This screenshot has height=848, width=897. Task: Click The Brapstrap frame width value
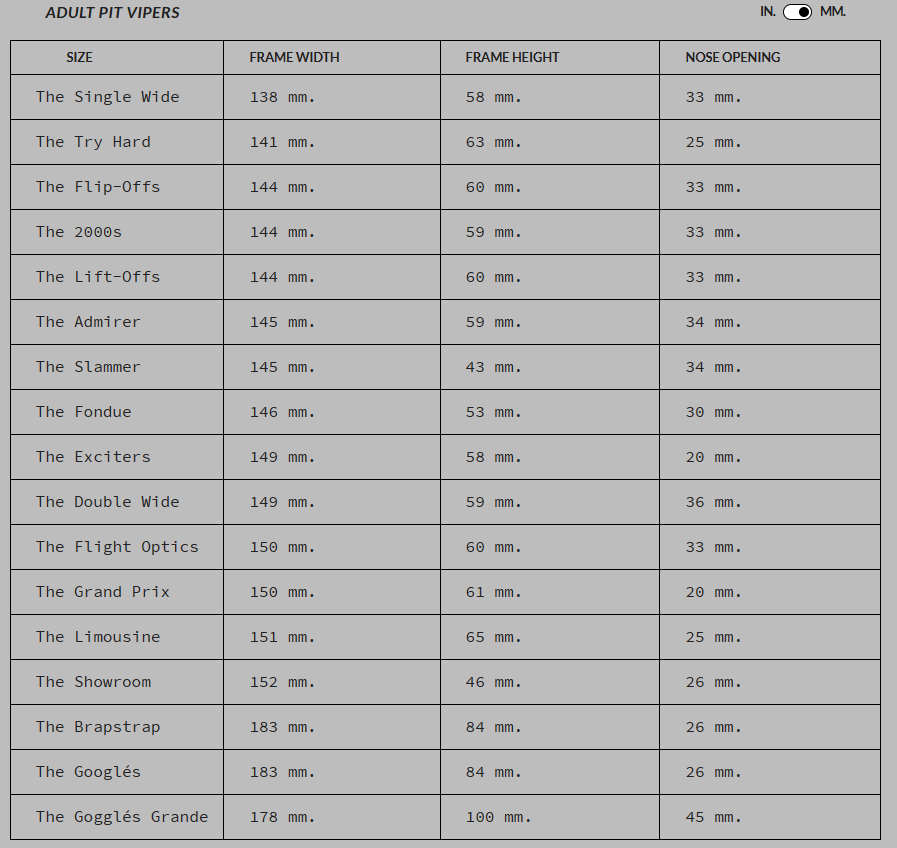[282, 727]
